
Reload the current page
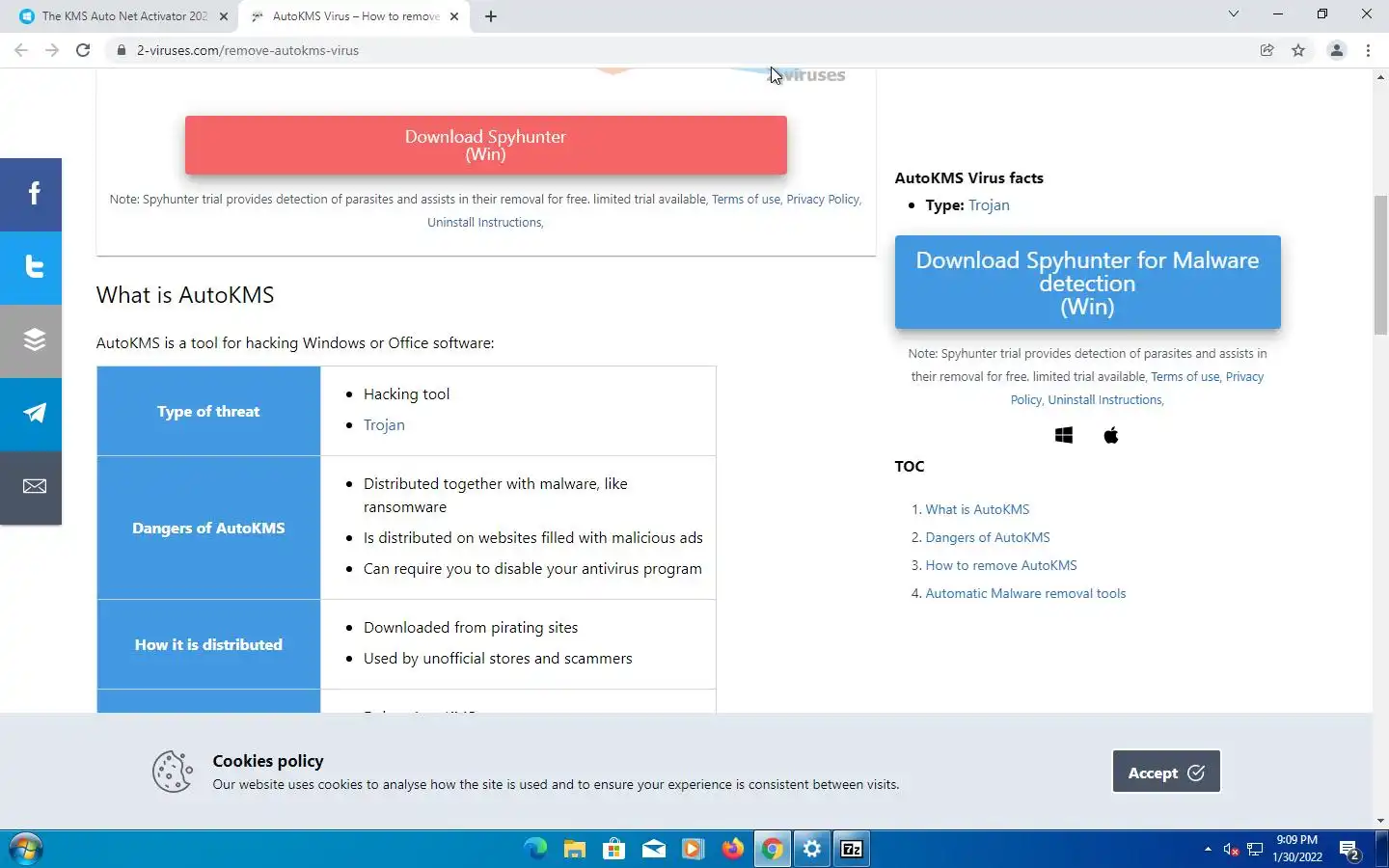point(83,50)
